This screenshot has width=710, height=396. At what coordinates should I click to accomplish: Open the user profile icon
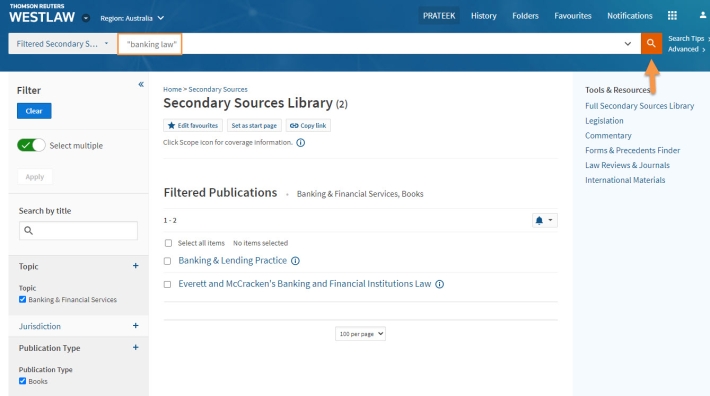pyautogui.click(x=702, y=15)
